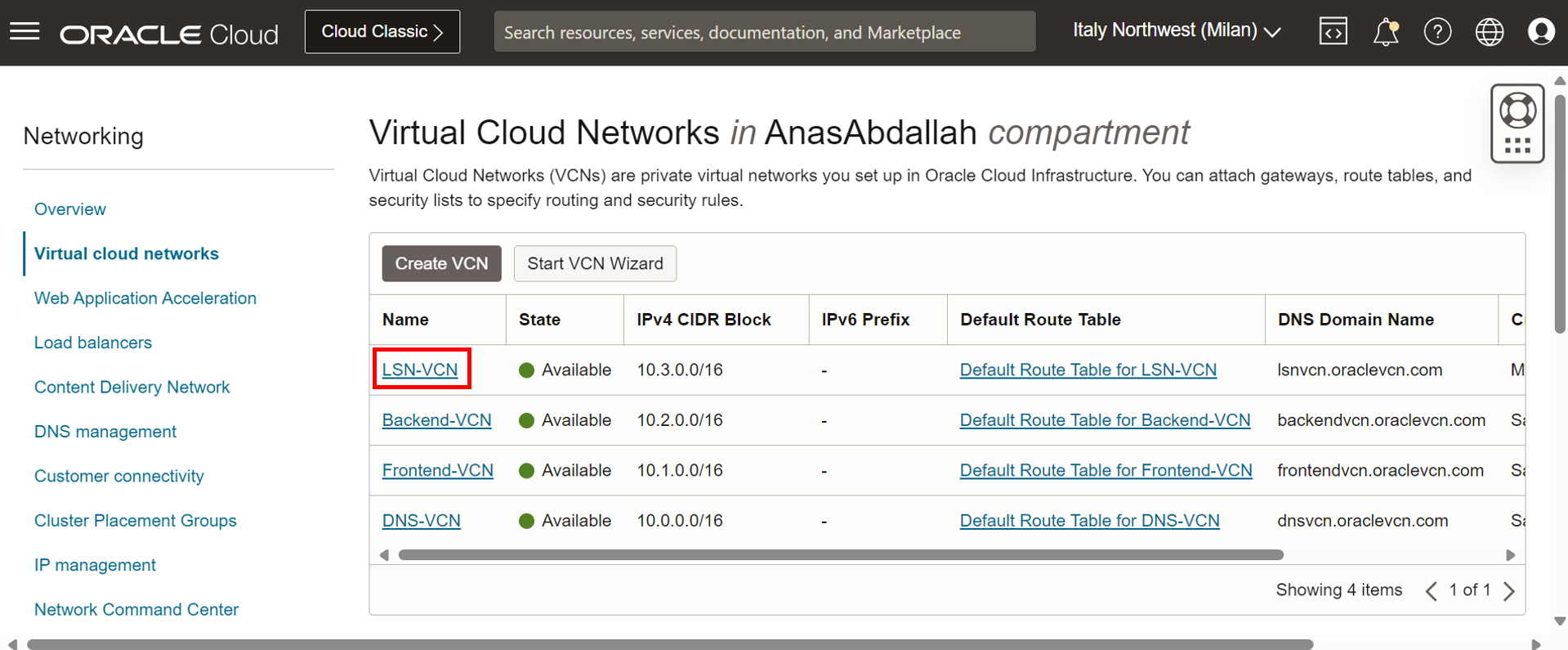Open Overview in Networking menu
1568x650 pixels.
[x=70, y=209]
